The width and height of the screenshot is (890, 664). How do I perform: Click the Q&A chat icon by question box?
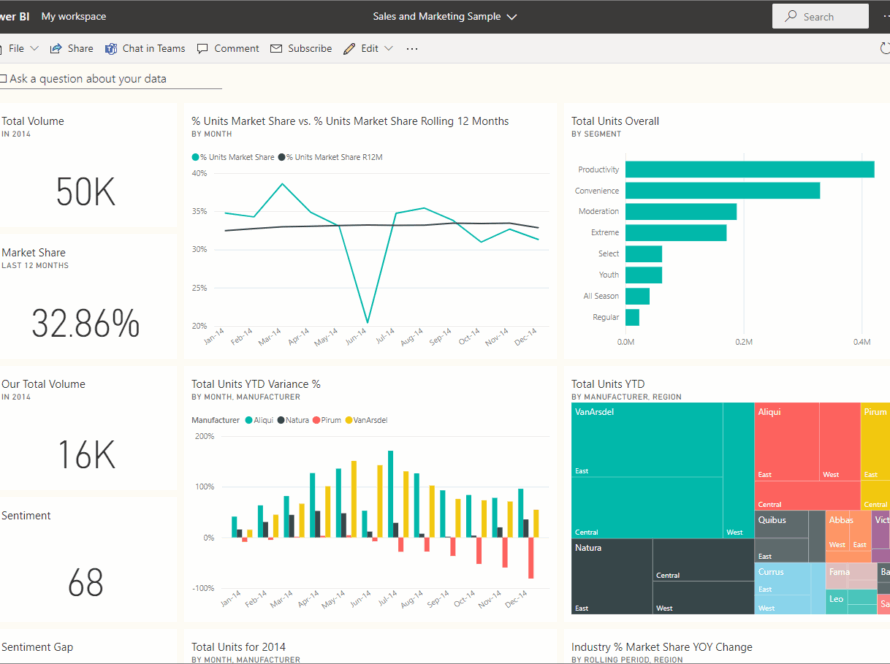pyautogui.click(x=3, y=78)
